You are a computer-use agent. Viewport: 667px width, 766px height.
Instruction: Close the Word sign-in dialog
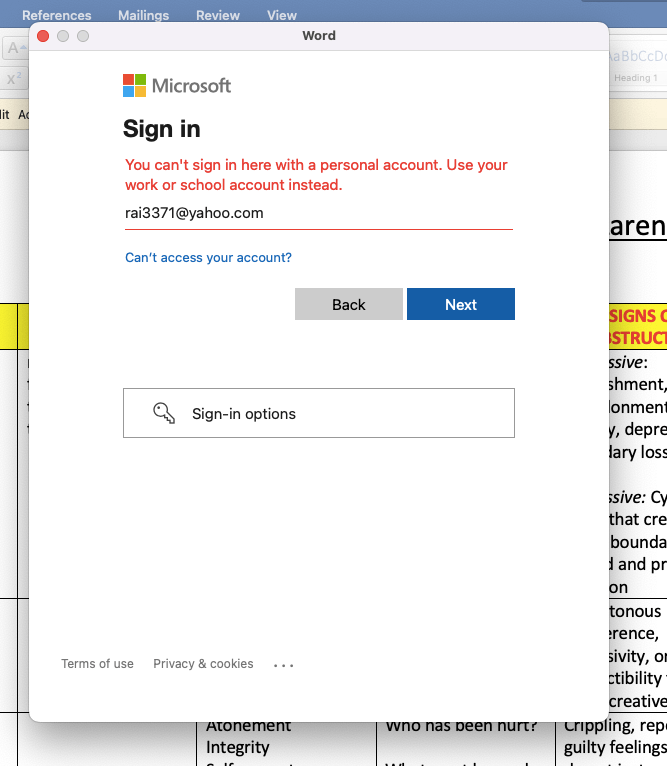(43, 36)
